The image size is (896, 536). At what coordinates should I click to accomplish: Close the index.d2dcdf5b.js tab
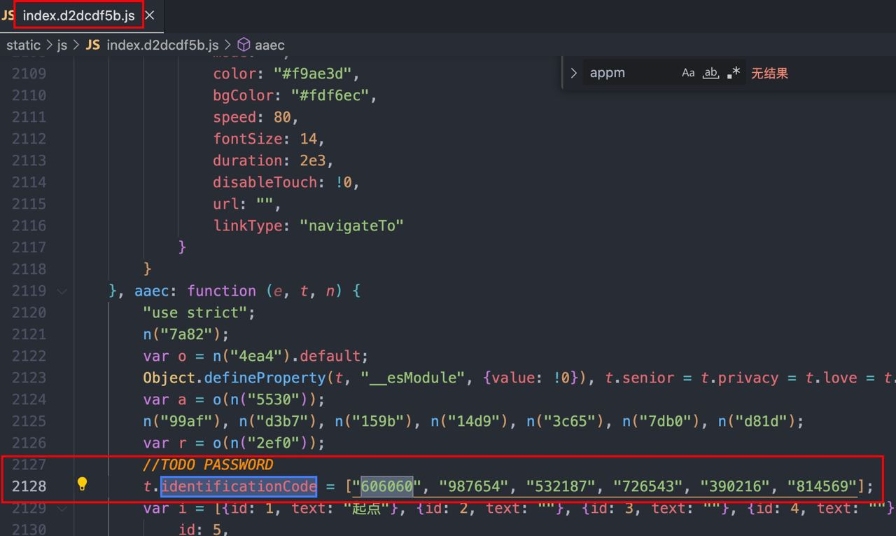150,16
